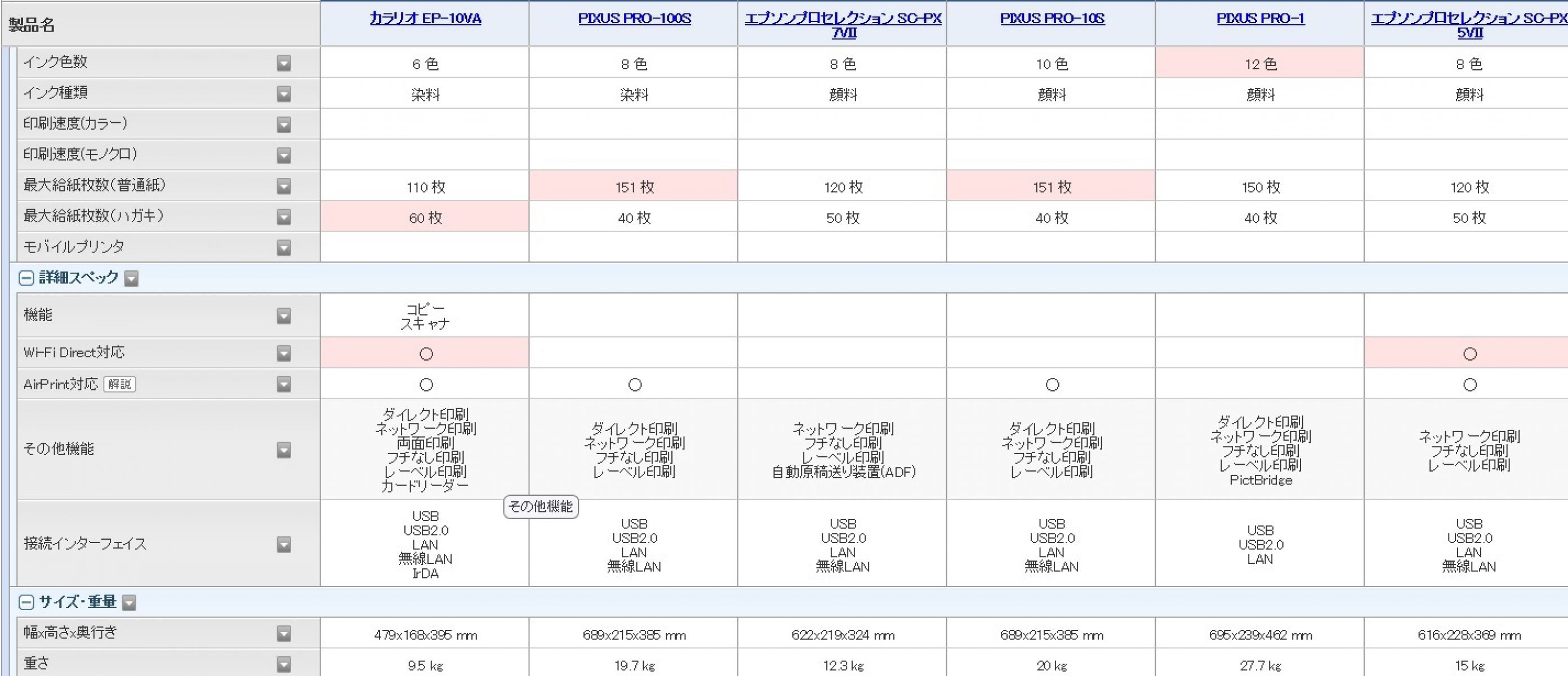Click sort arrow icon for Wi-Fi Direct対応 row
The image size is (1568, 676).
pos(284,353)
